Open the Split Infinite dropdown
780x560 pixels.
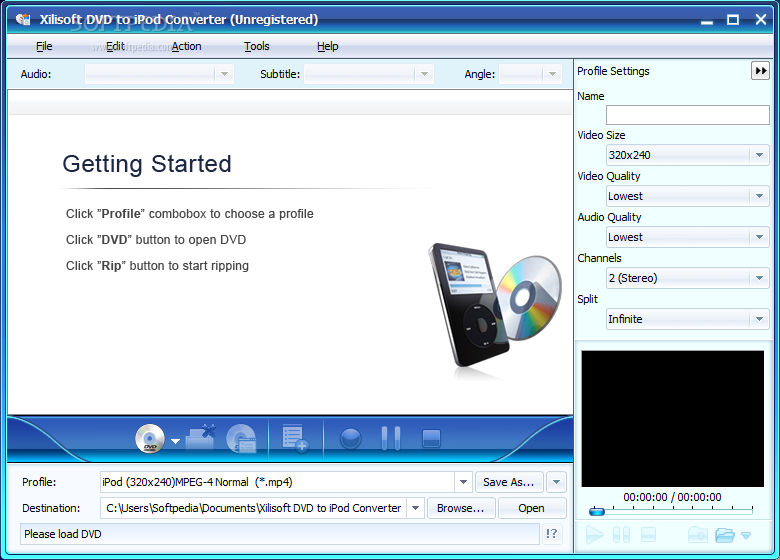(x=687, y=319)
